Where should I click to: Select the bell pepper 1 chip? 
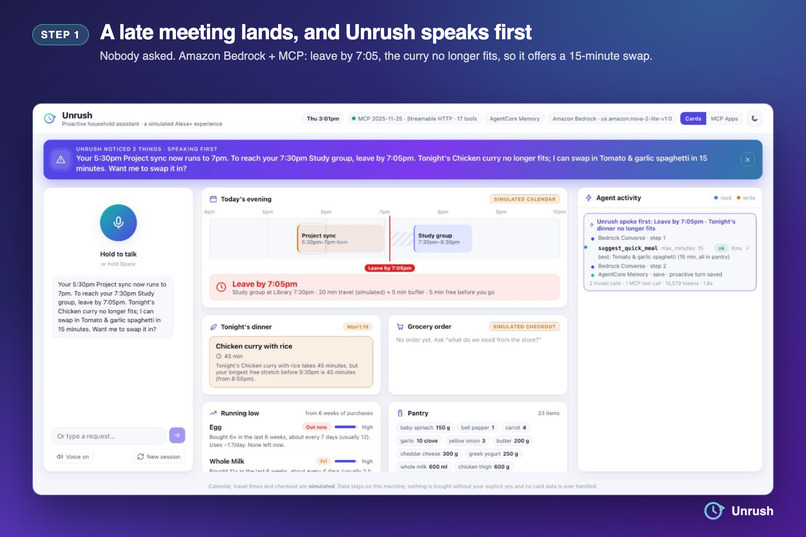pyautogui.click(x=478, y=428)
